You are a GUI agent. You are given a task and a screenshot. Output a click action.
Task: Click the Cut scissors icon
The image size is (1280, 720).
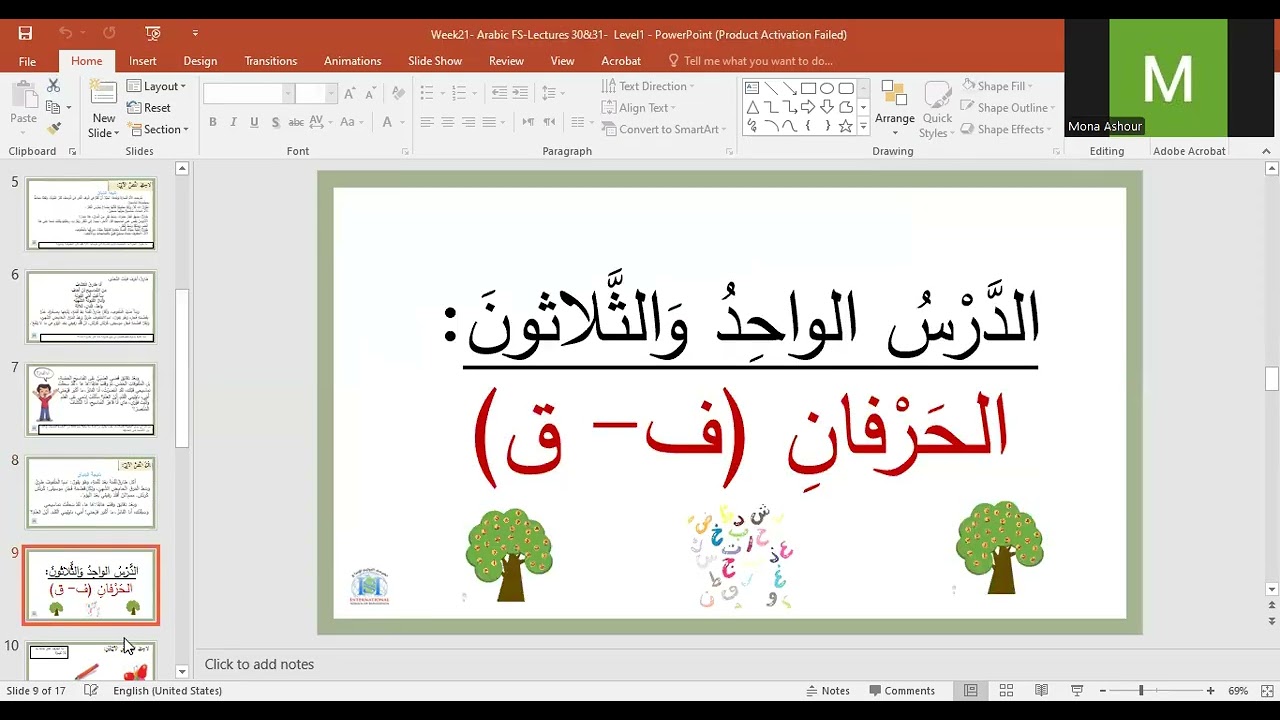click(x=53, y=86)
